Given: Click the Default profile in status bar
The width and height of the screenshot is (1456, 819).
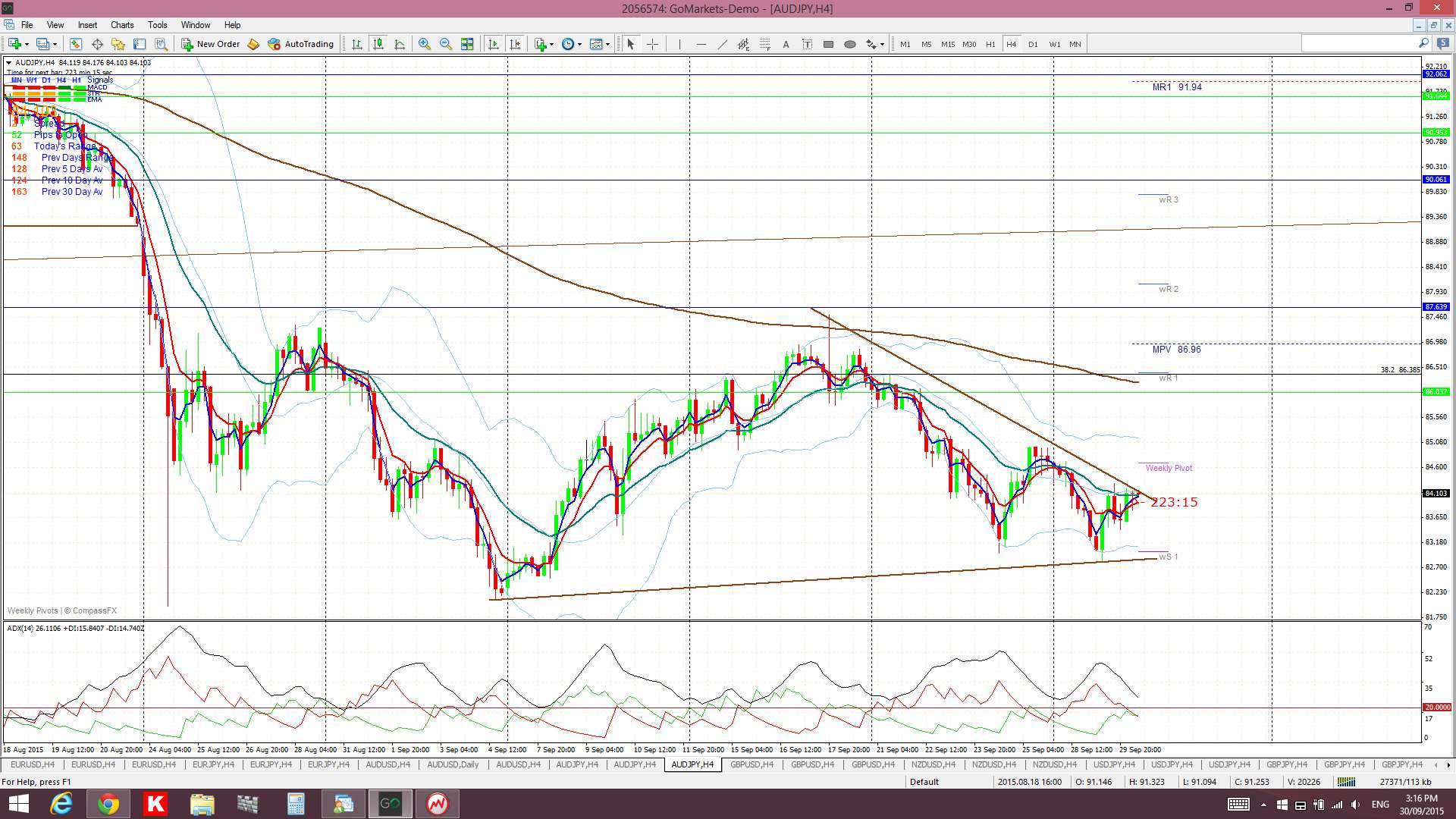Looking at the screenshot, I should (x=924, y=782).
